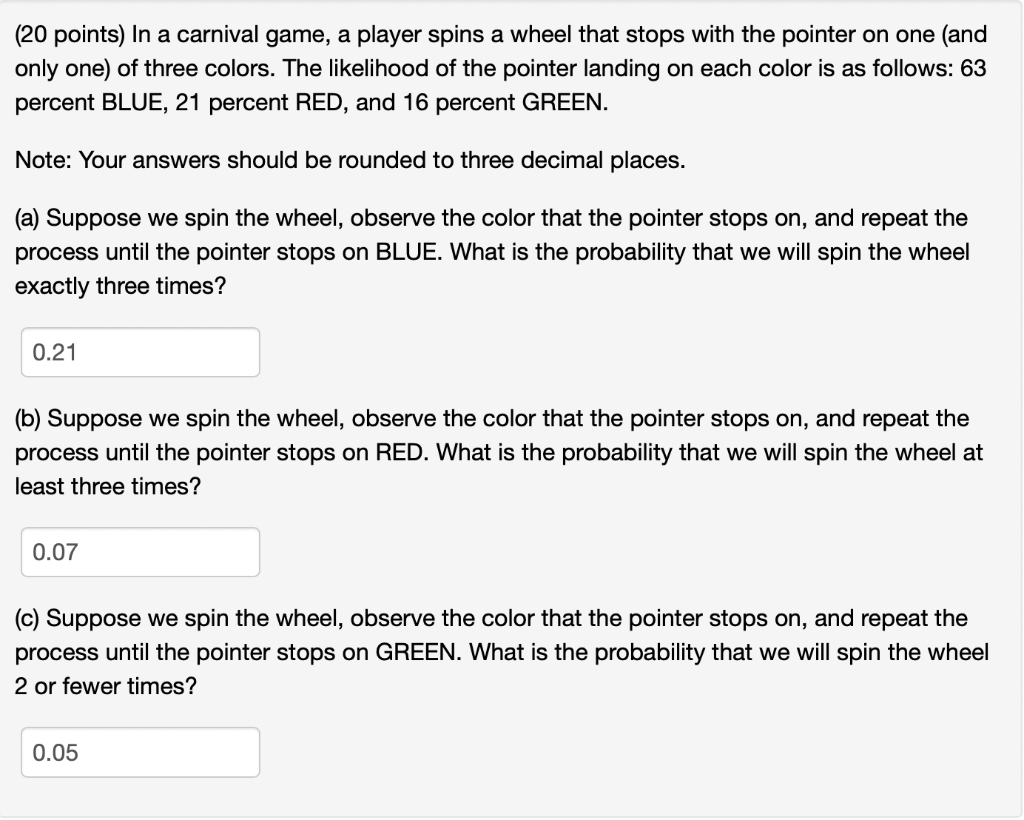Select the text in part (b) answer box
1024x820 pixels.
pos(53,552)
